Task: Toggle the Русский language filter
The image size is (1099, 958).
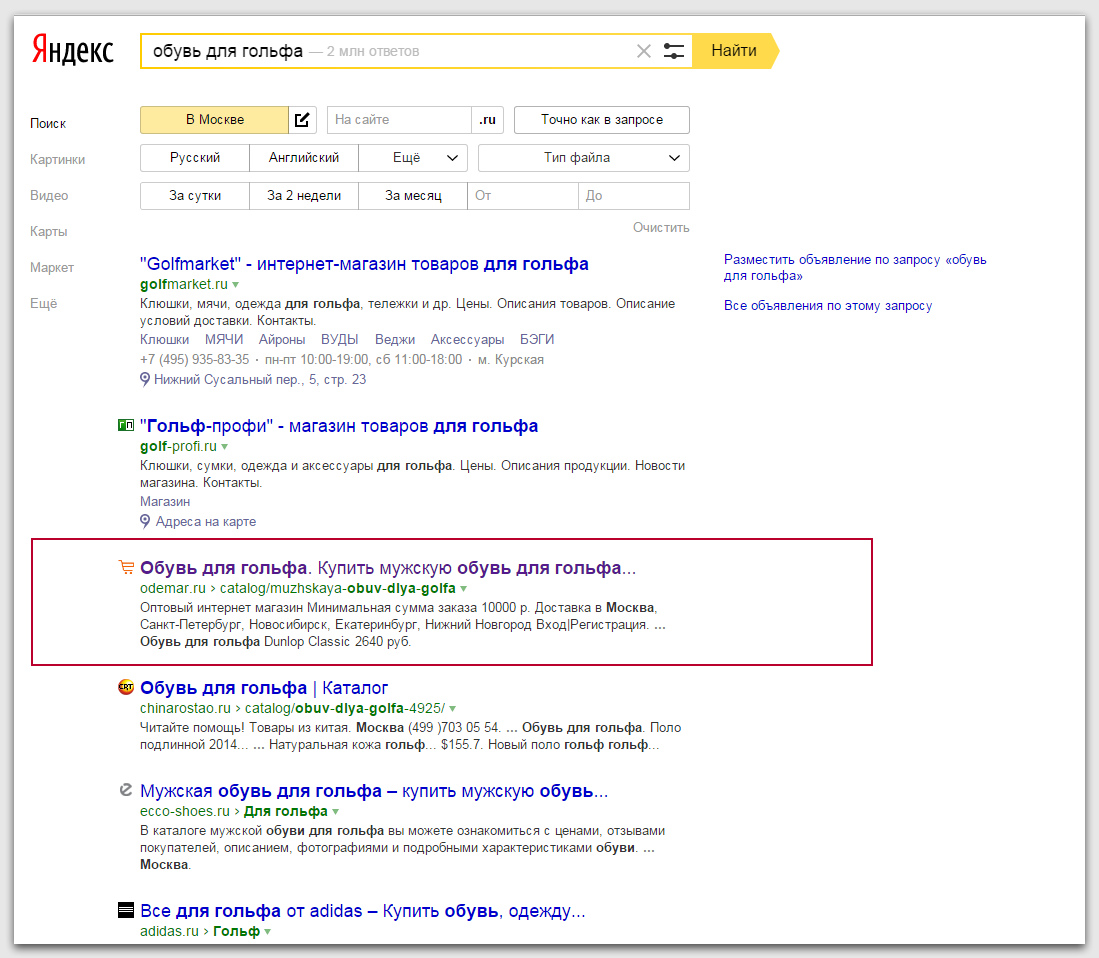Action: point(195,158)
